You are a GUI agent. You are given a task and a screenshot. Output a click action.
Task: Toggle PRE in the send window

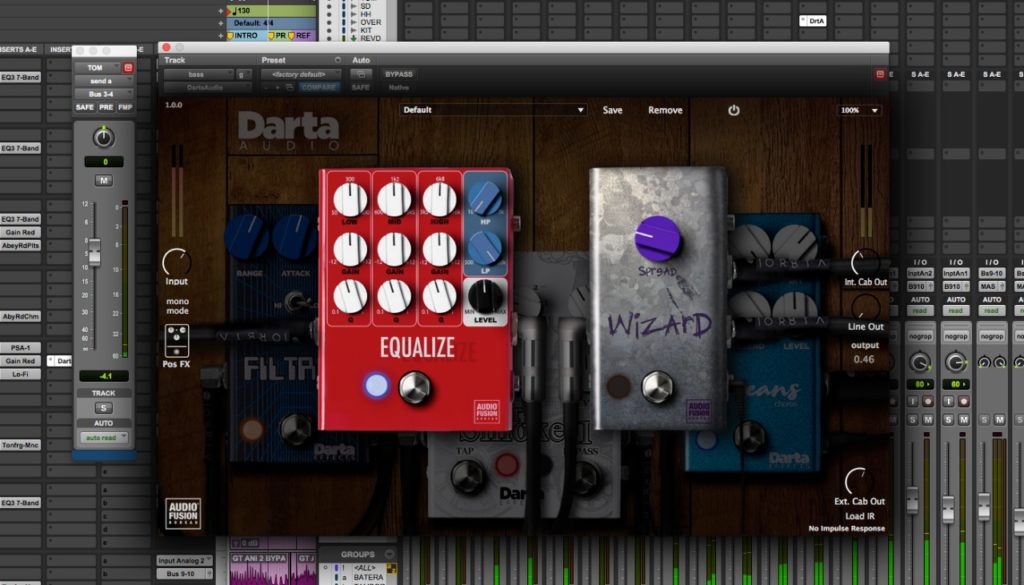pyautogui.click(x=106, y=107)
